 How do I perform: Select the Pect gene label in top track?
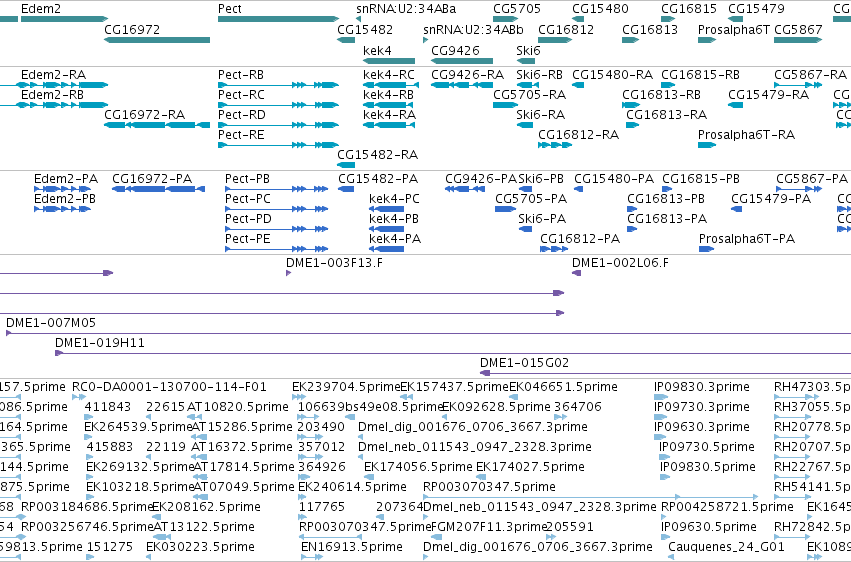point(230,9)
